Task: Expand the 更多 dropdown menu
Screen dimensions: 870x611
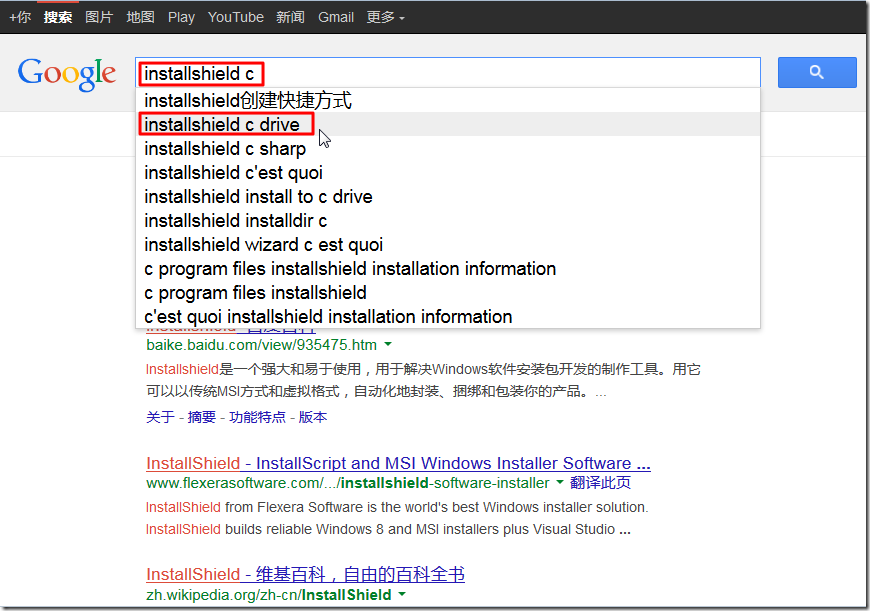Action: 385,17
